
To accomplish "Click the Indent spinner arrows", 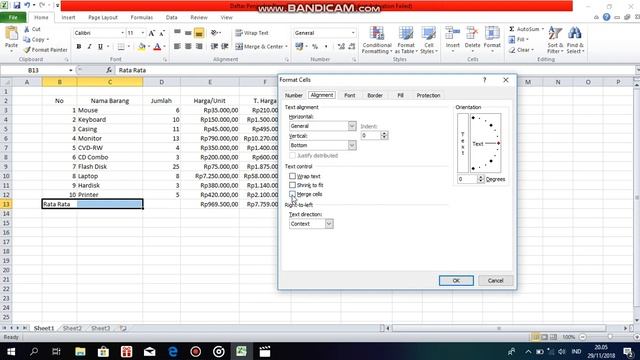I will pos(384,135).
